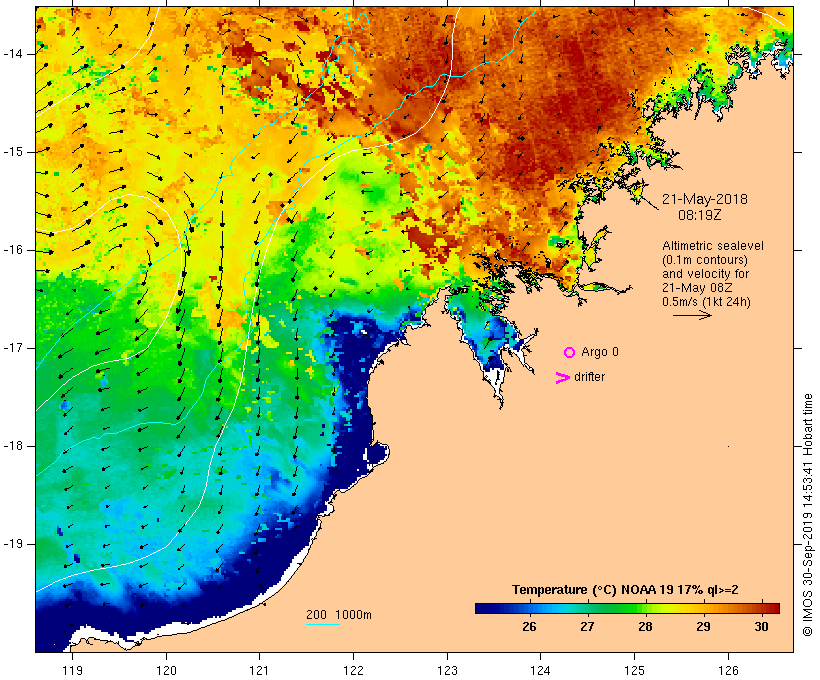Click the Argo 0 legend text

tap(600, 353)
